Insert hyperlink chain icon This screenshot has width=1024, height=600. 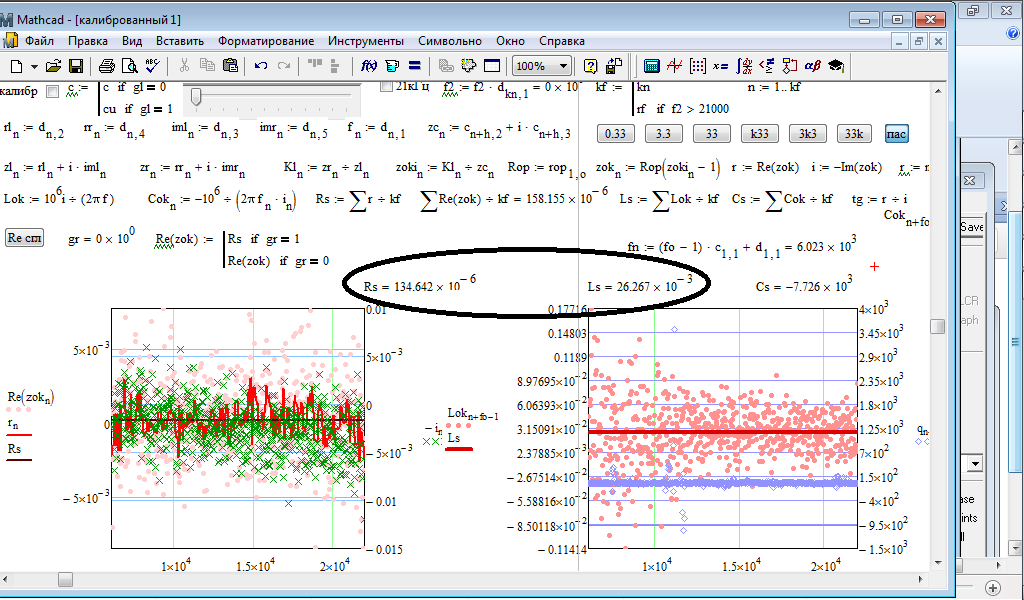point(446,66)
